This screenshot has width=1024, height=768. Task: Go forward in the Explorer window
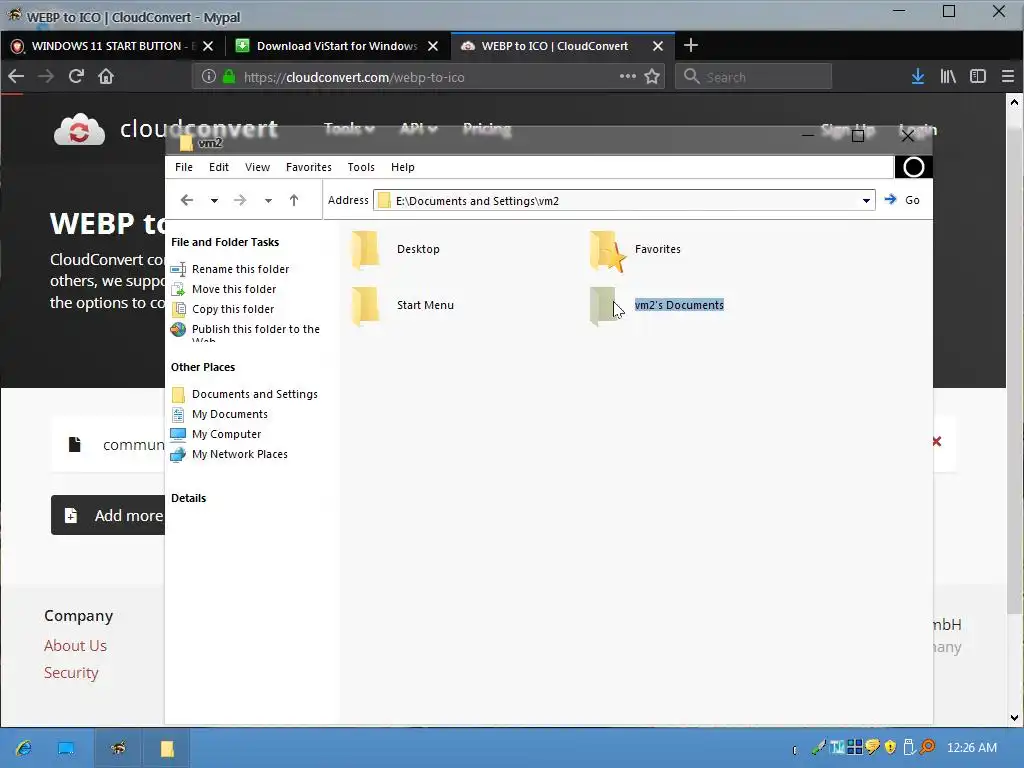[240, 200]
